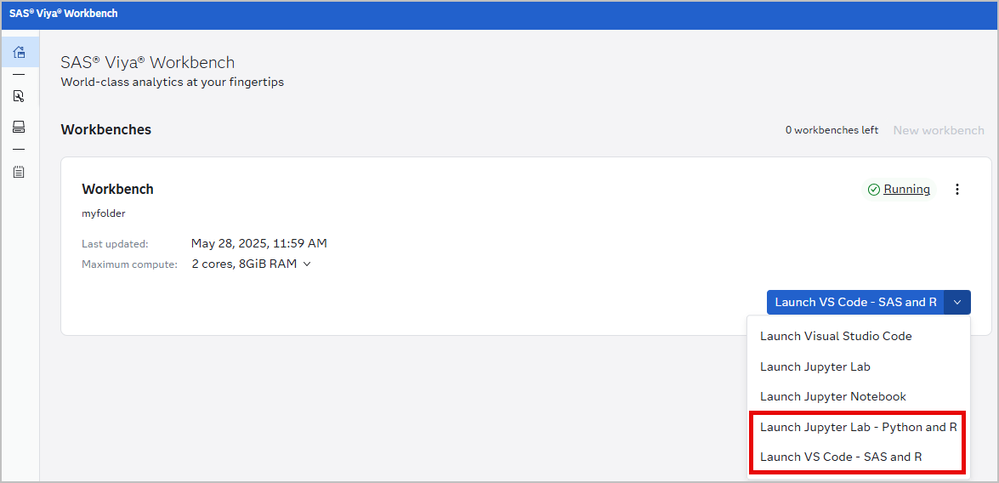Click the Workbench card title
The width and height of the screenshot is (999, 483).
(117, 189)
